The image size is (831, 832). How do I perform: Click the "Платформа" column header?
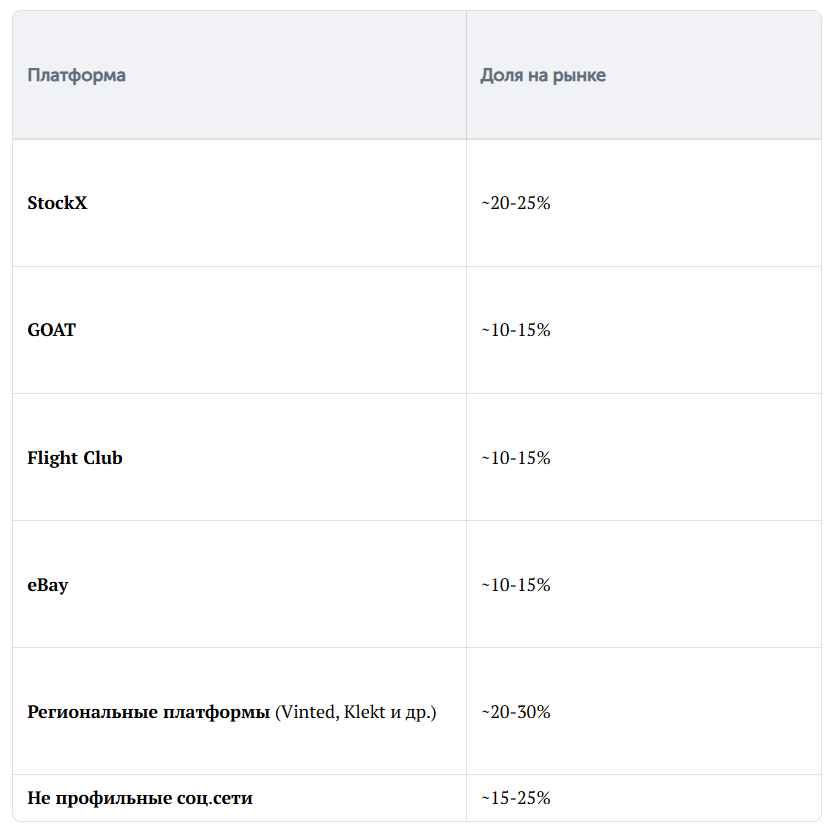tap(76, 76)
